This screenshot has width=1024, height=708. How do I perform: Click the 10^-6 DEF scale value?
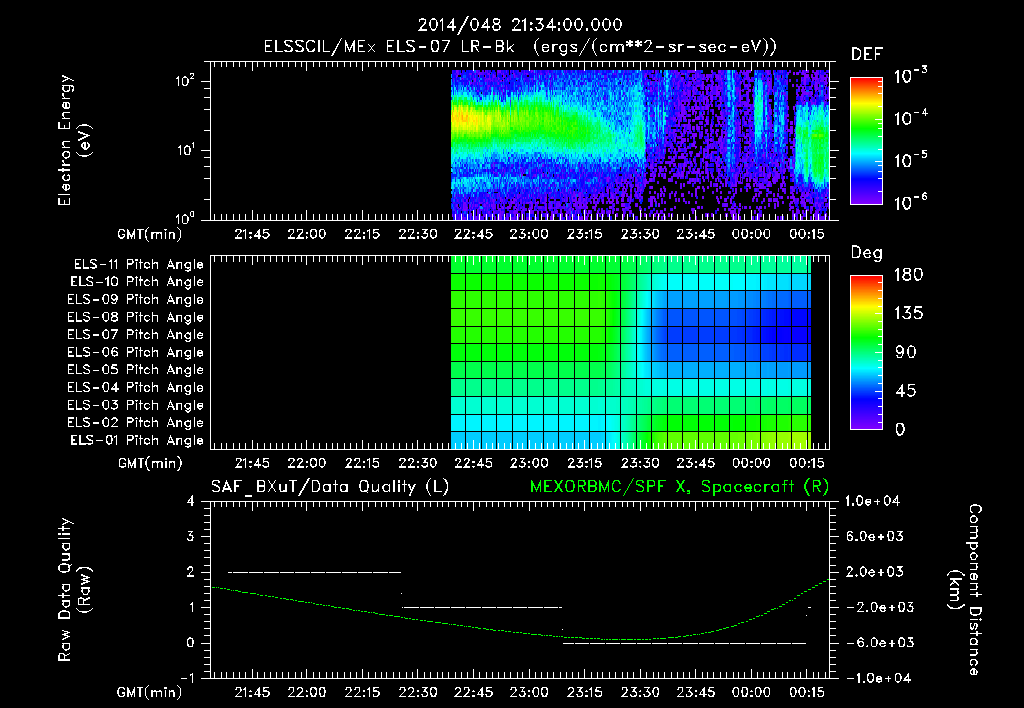tap(910, 202)
